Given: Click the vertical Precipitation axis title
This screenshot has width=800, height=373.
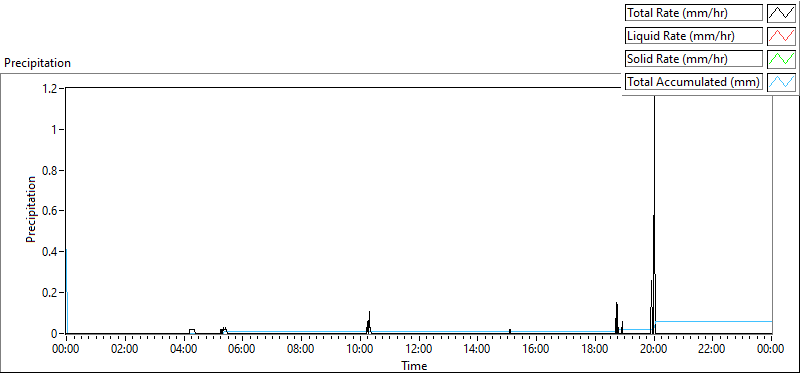Looking at the screenshot, I should tap(31, 210).
